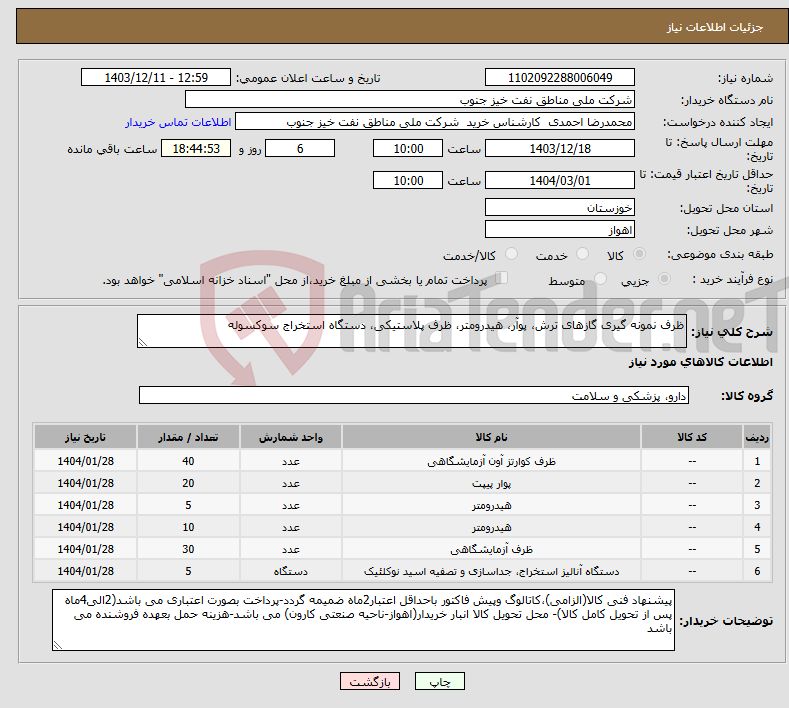Click the deadline hour field on 1403/12/18 row
The image size is (789, 708).
408,148
